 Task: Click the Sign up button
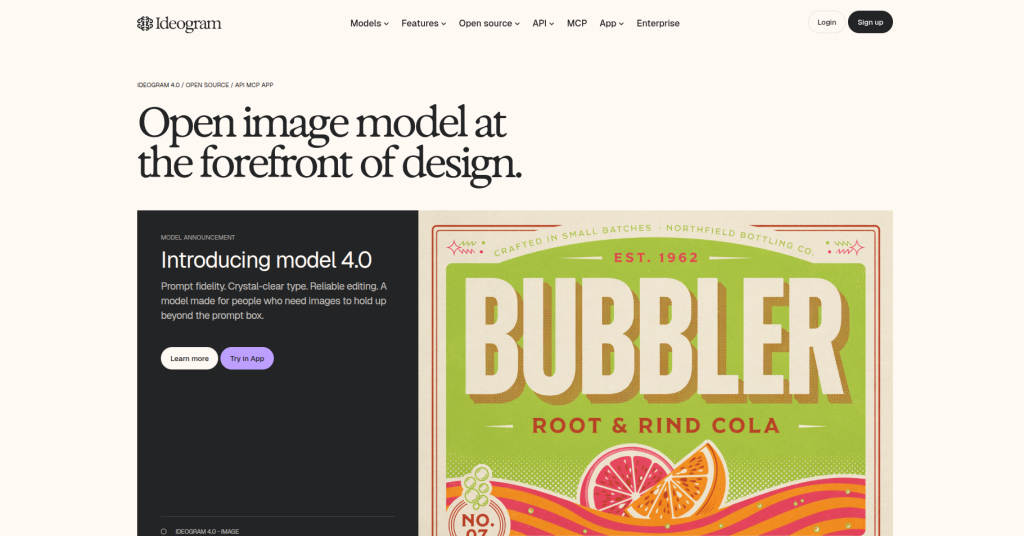[870, 22]
